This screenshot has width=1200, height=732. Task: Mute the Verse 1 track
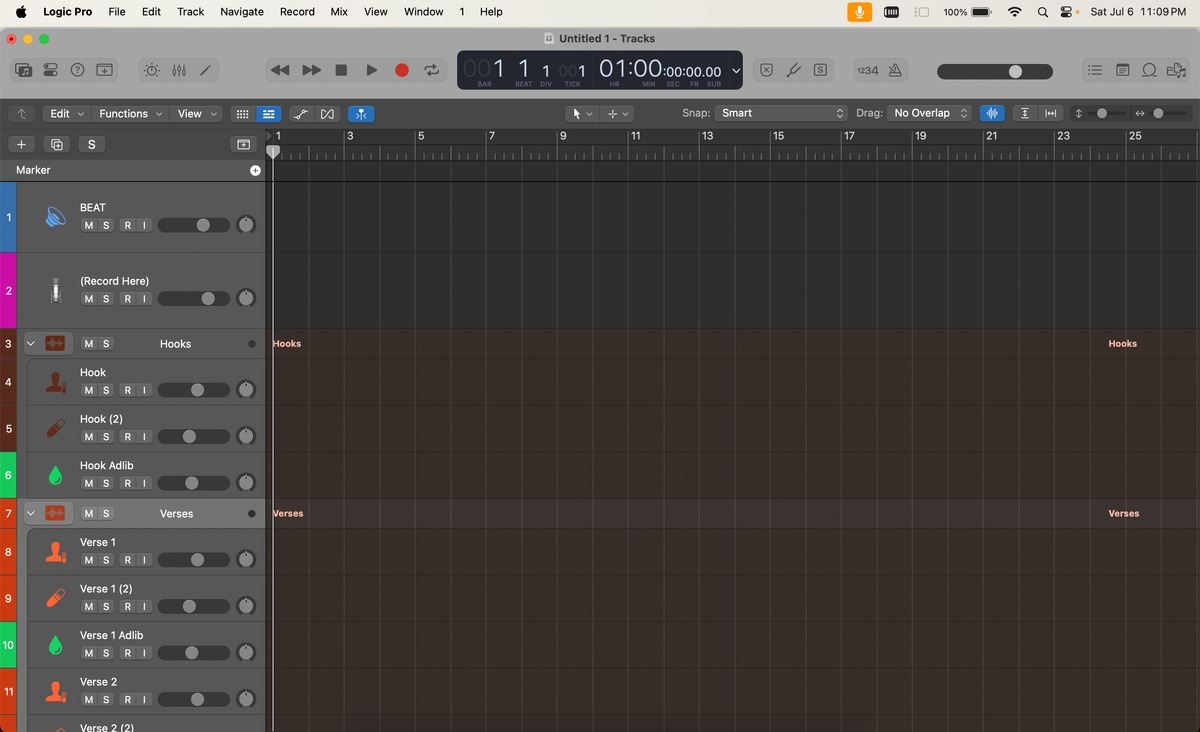(89, 560)
